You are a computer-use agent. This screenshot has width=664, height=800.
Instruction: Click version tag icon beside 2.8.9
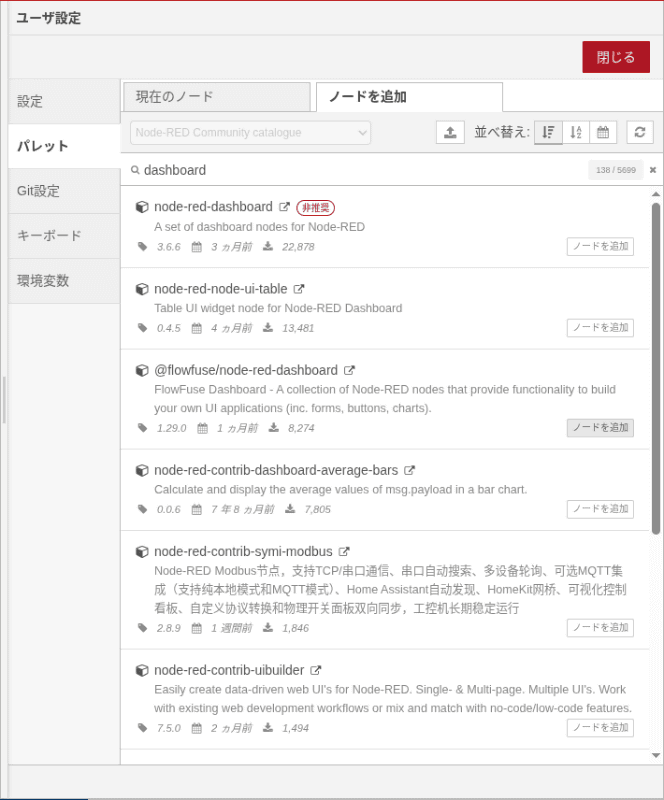[142, 628]
